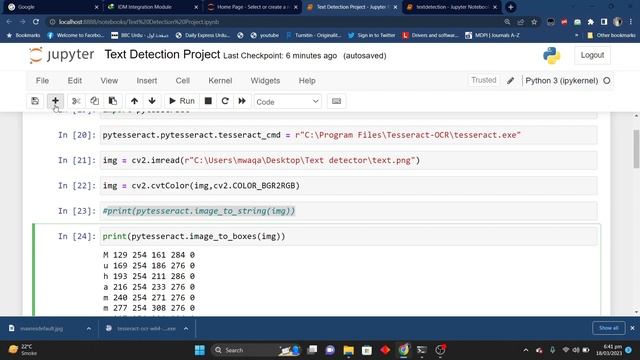This screenshot has height=360, width=640.
Task: Open a new browser tab
Action: pos(510,7)
